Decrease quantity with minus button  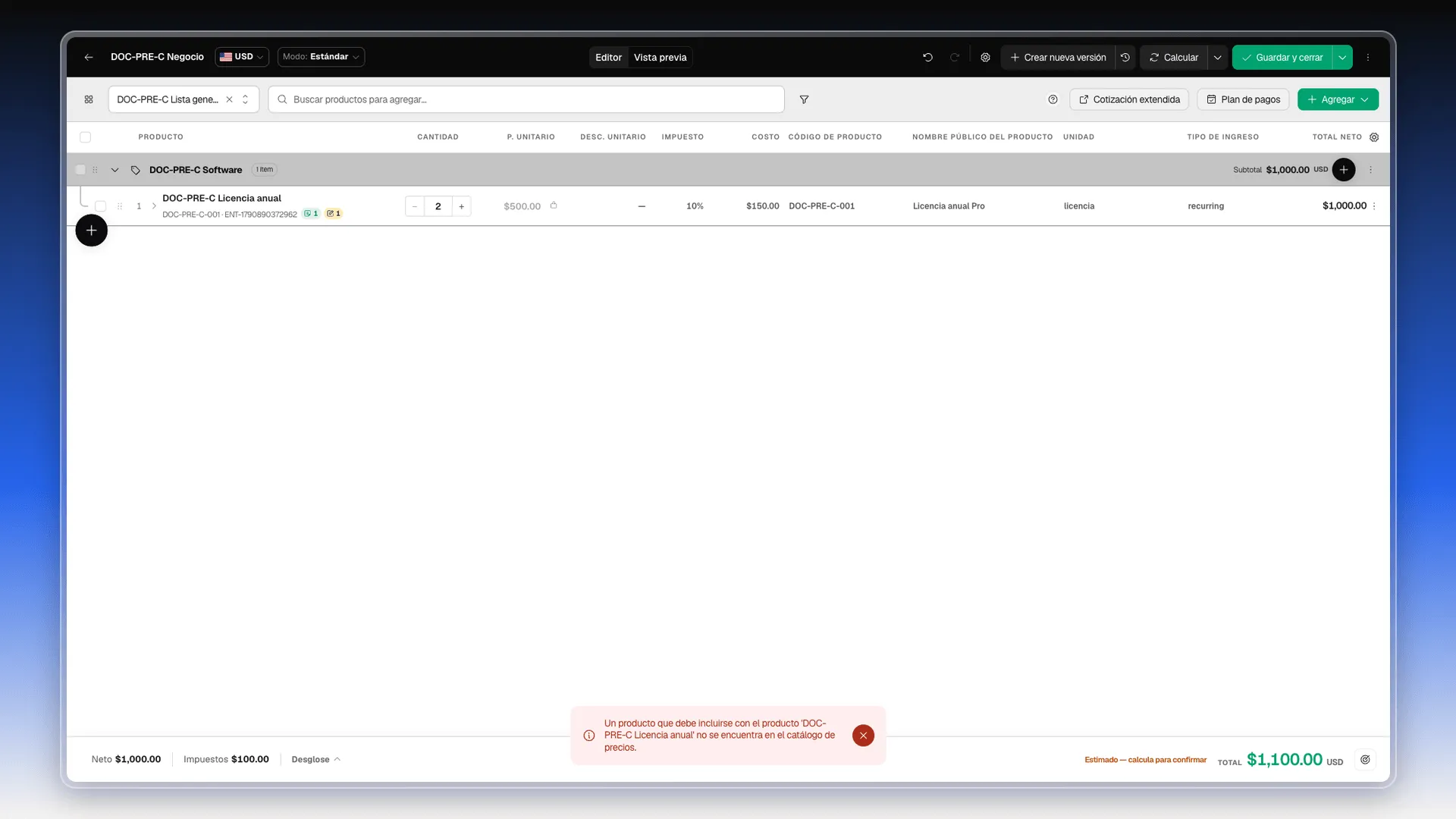pyautogui.click(x=415, y=206)
